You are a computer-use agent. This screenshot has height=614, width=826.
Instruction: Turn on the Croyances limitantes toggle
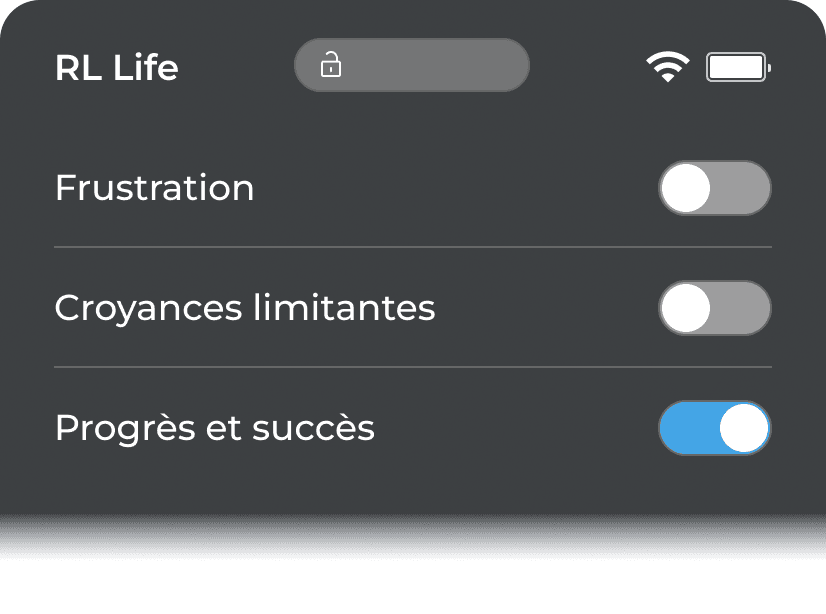(x=714, y=308)
